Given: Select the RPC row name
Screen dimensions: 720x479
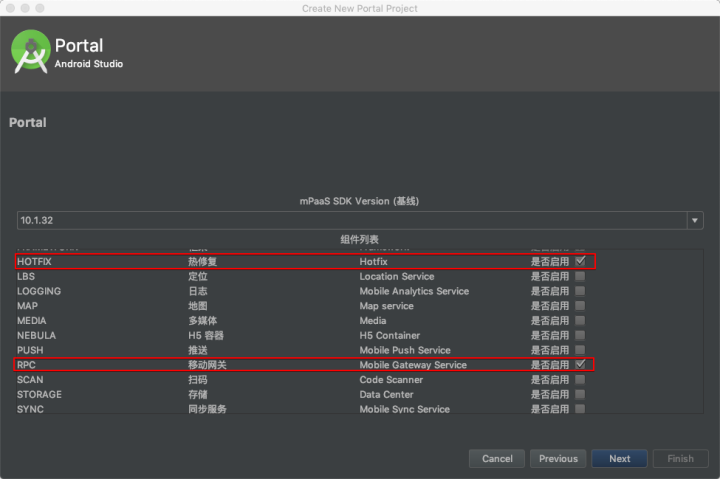Looking at the screenshot, I should tap(26, 365).
